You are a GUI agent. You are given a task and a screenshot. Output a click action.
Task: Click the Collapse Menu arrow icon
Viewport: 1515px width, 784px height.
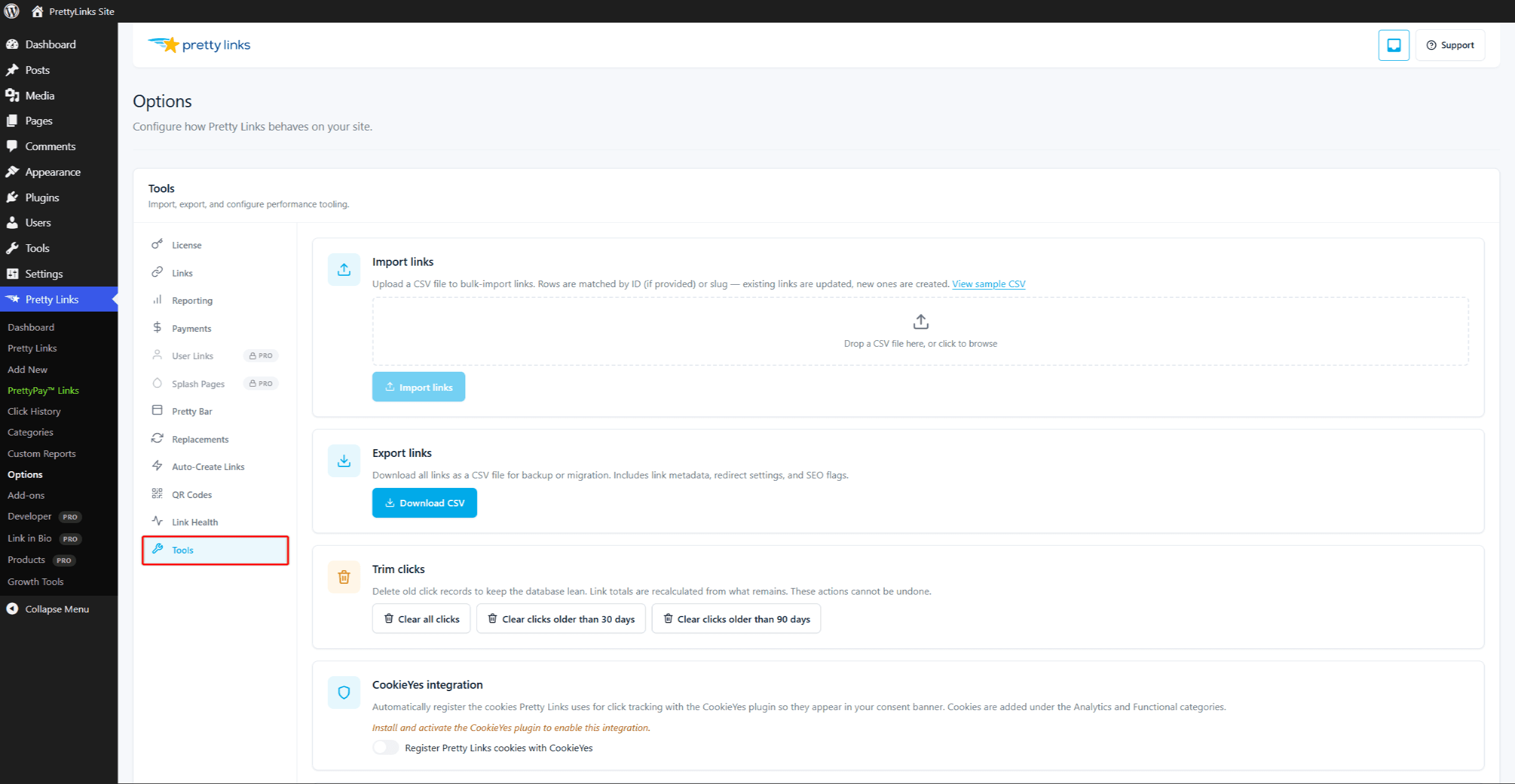pyautogui.click(x=12, y=609)
